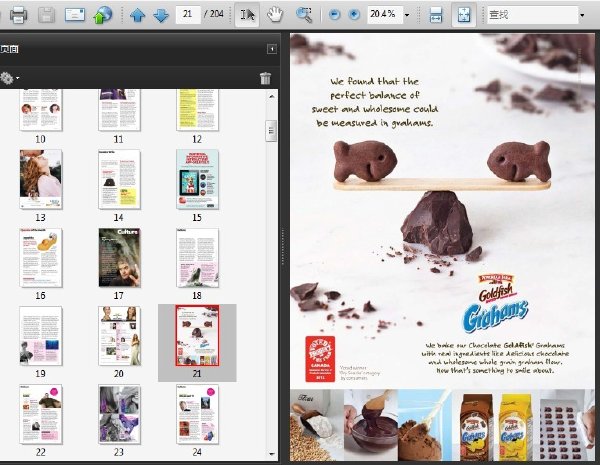Click the globe upload icon

[x=103, y=15]
